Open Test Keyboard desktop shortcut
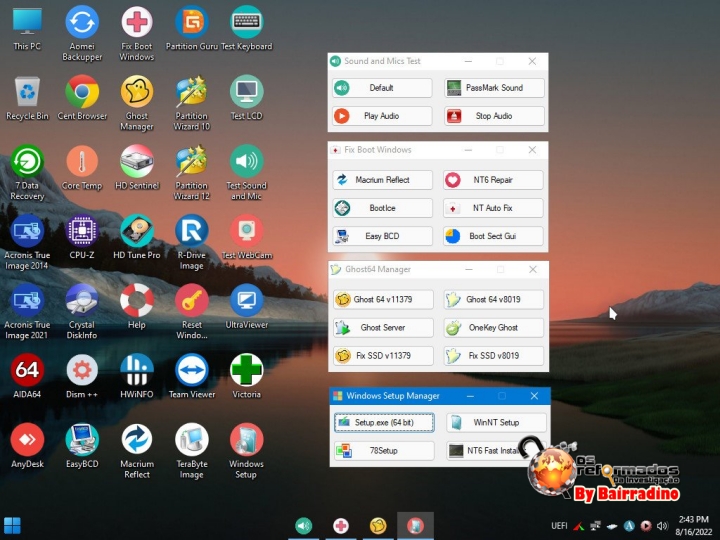720x540 pixels. (247, 28)
